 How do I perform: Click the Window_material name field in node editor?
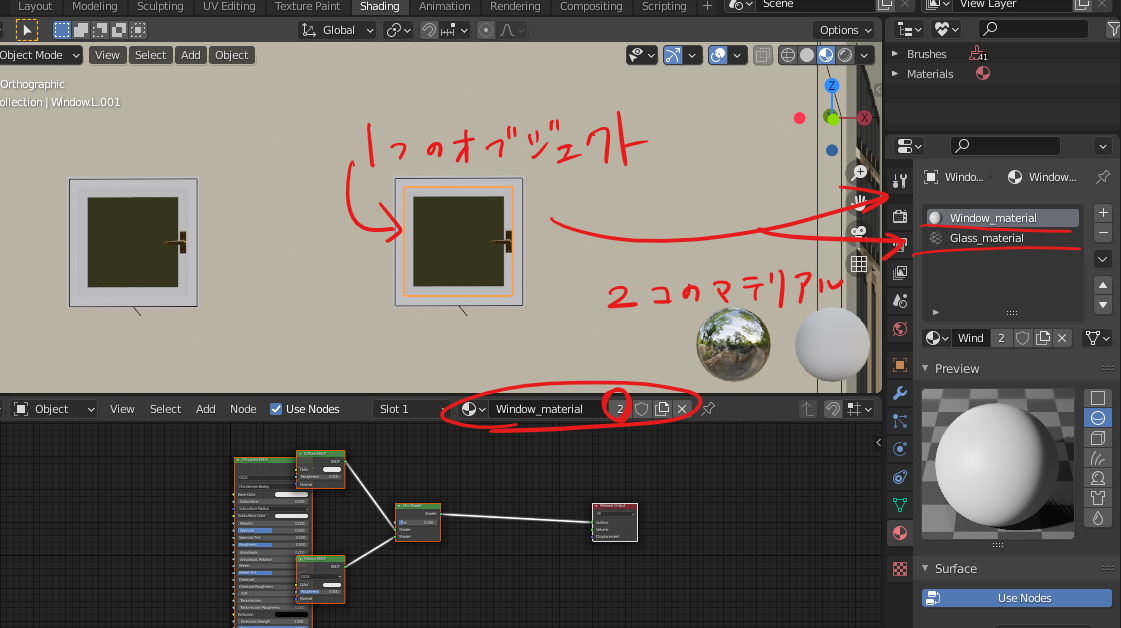(x=547, y=409)
